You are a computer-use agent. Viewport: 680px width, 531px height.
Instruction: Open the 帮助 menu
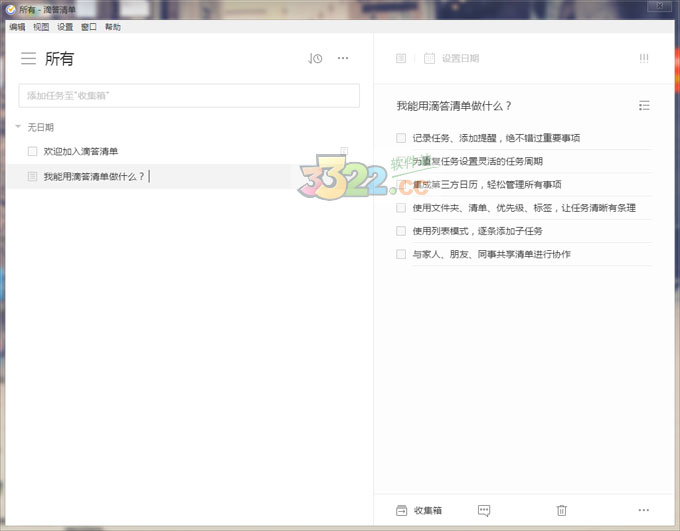[113, 27]
